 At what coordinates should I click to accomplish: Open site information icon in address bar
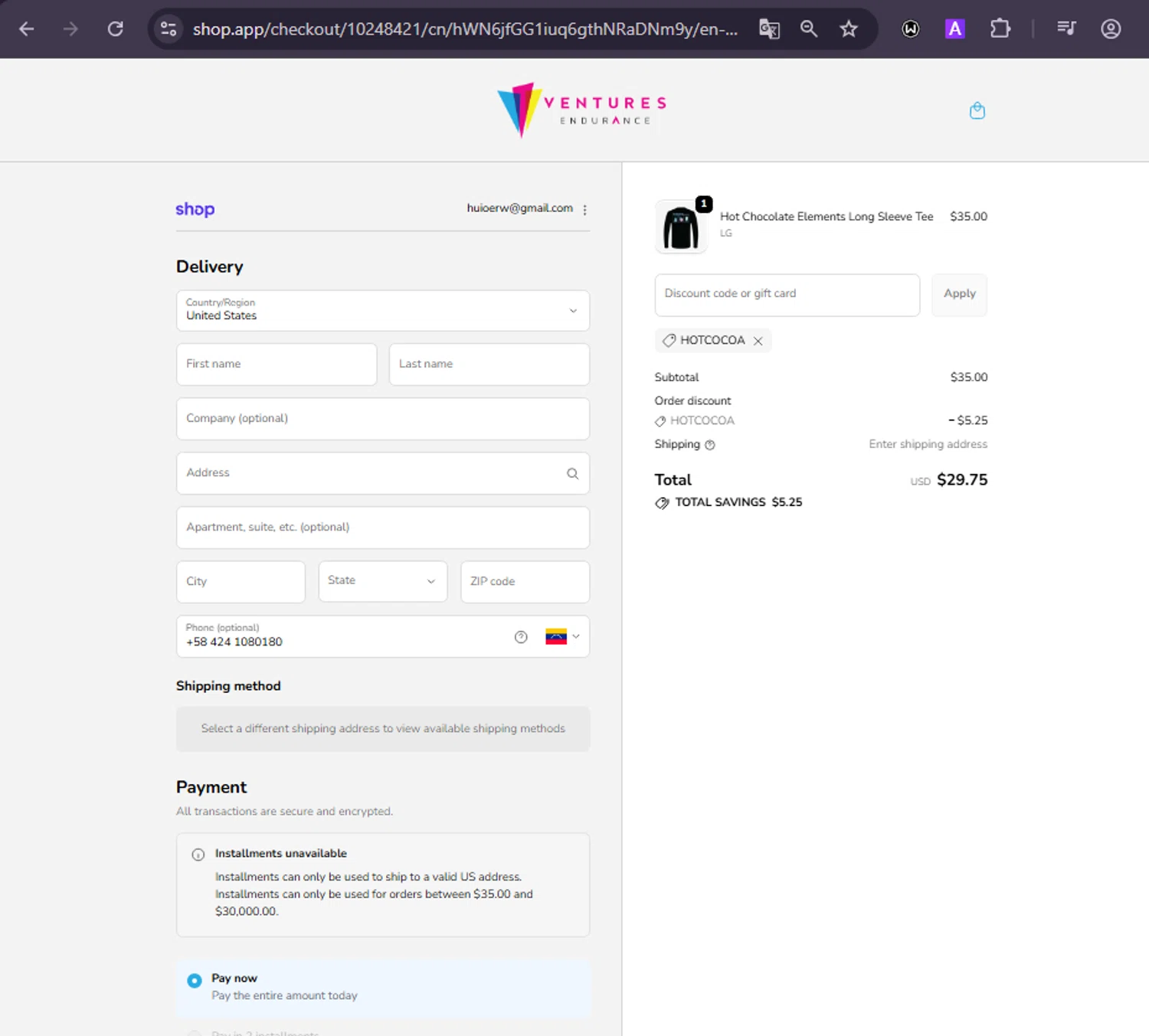(x=169, y=29)
